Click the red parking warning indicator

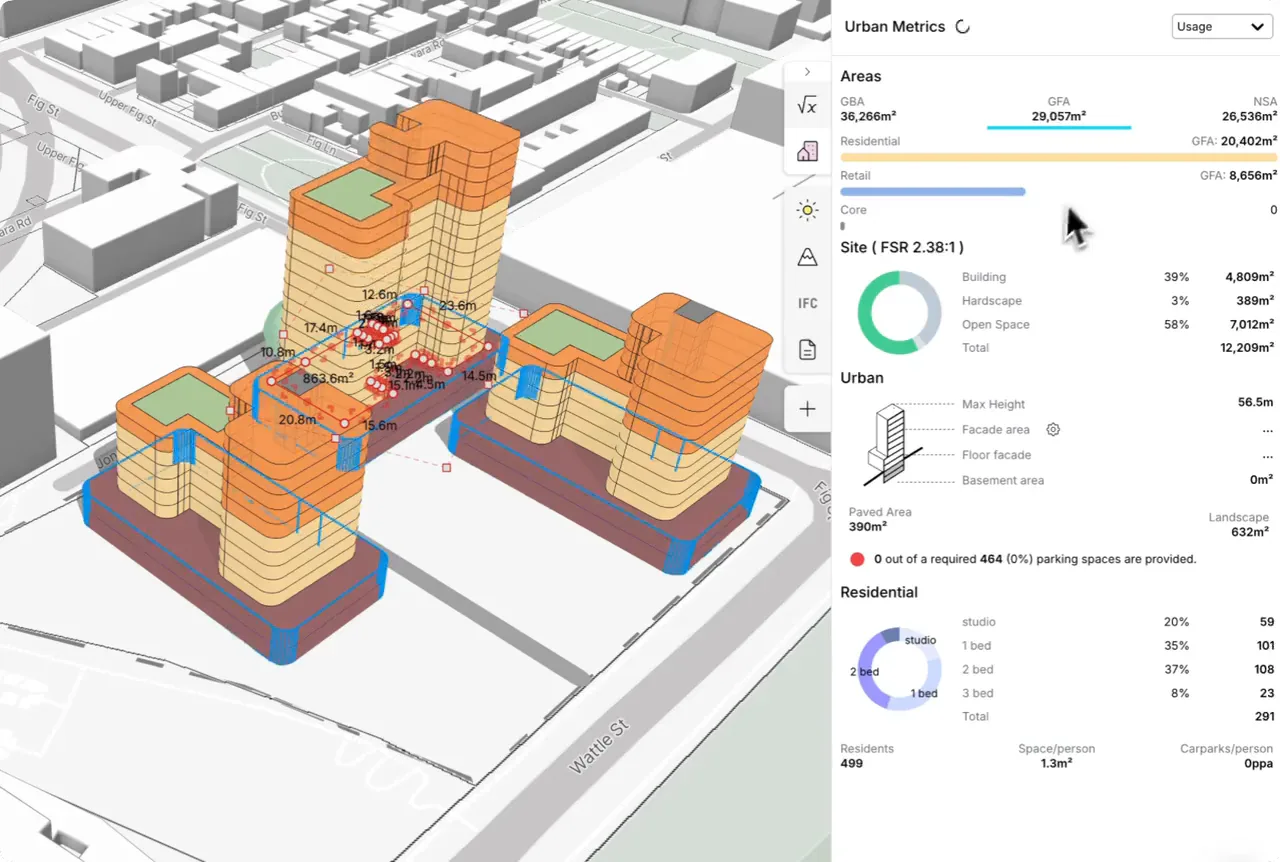tap(857, 559)
